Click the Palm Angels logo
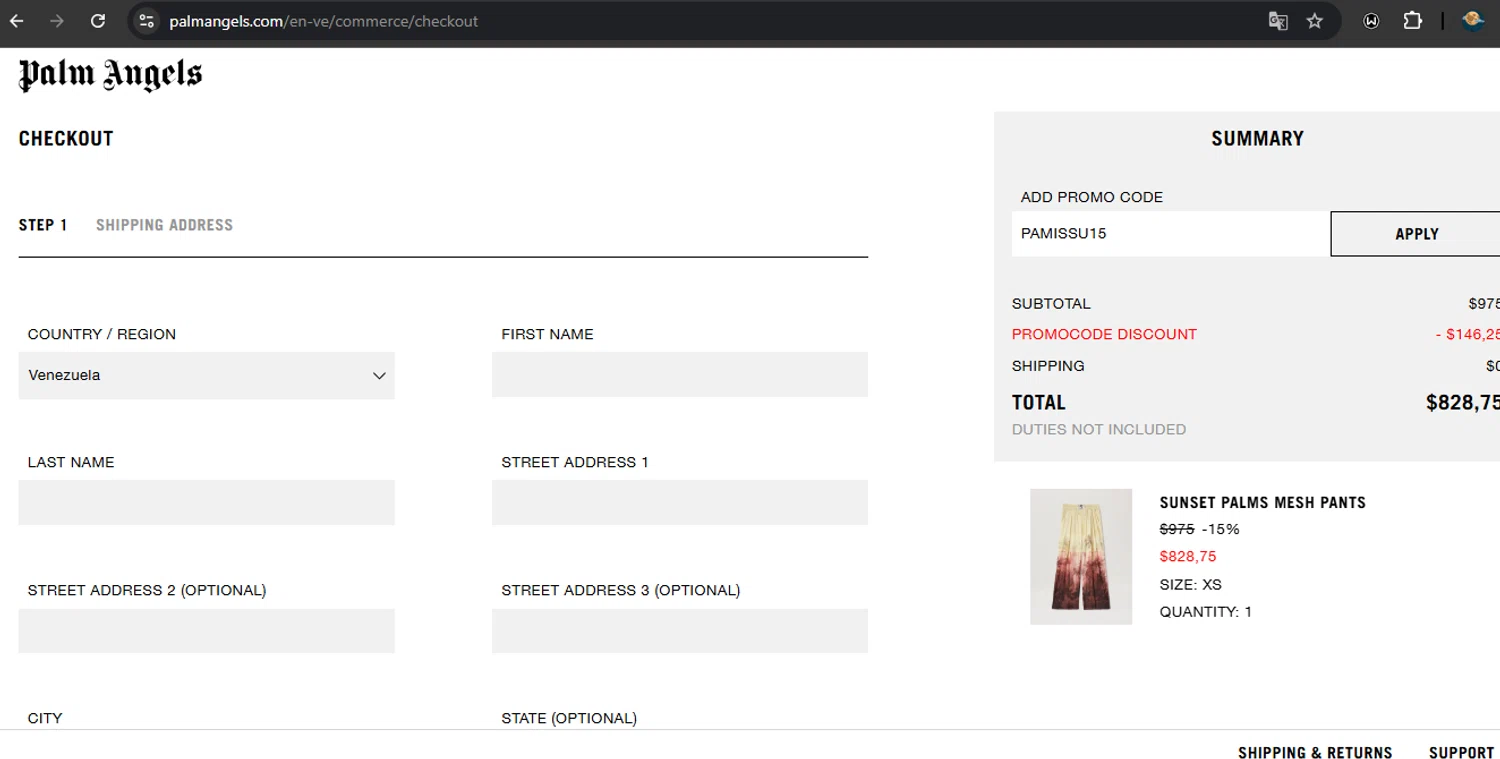Image resolution: width=1500 pixels, height=759 pixels. point(110,75)
